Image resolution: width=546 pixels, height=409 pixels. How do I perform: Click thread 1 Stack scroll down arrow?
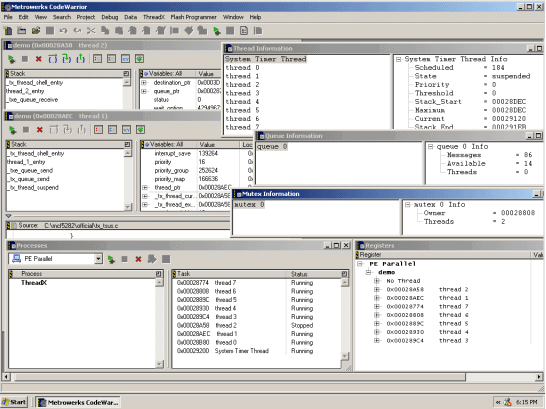click(127, 207)
